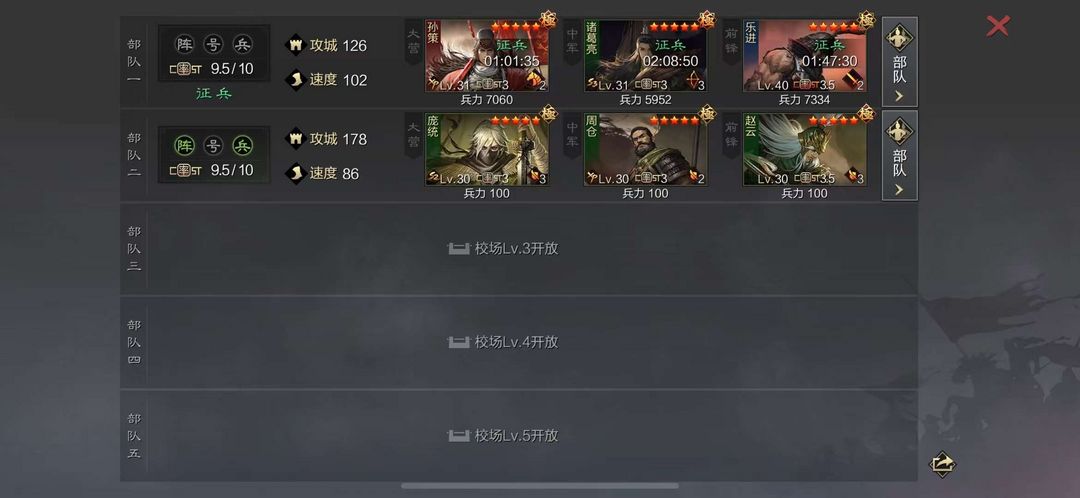Viewport: 1080px width, 498px height.
Task: Toggle the 号 icon in 部队二
Action: point(214,146)
